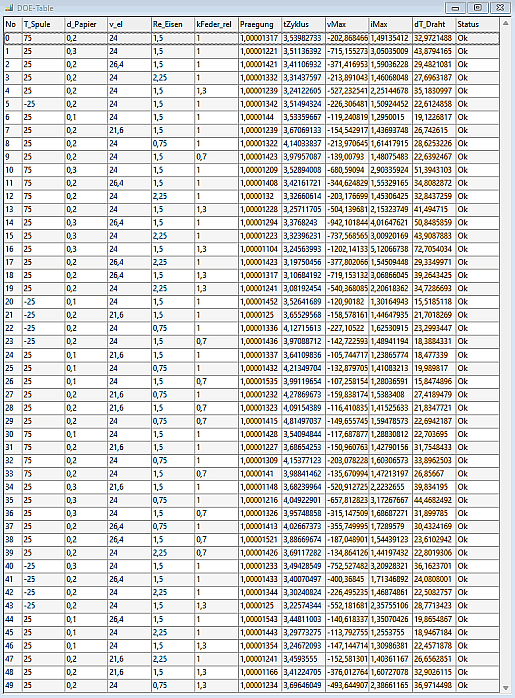This screenshot has width=515, height=698.
Task: Sort by the T_Spule column header
Action: click(43, 24)
